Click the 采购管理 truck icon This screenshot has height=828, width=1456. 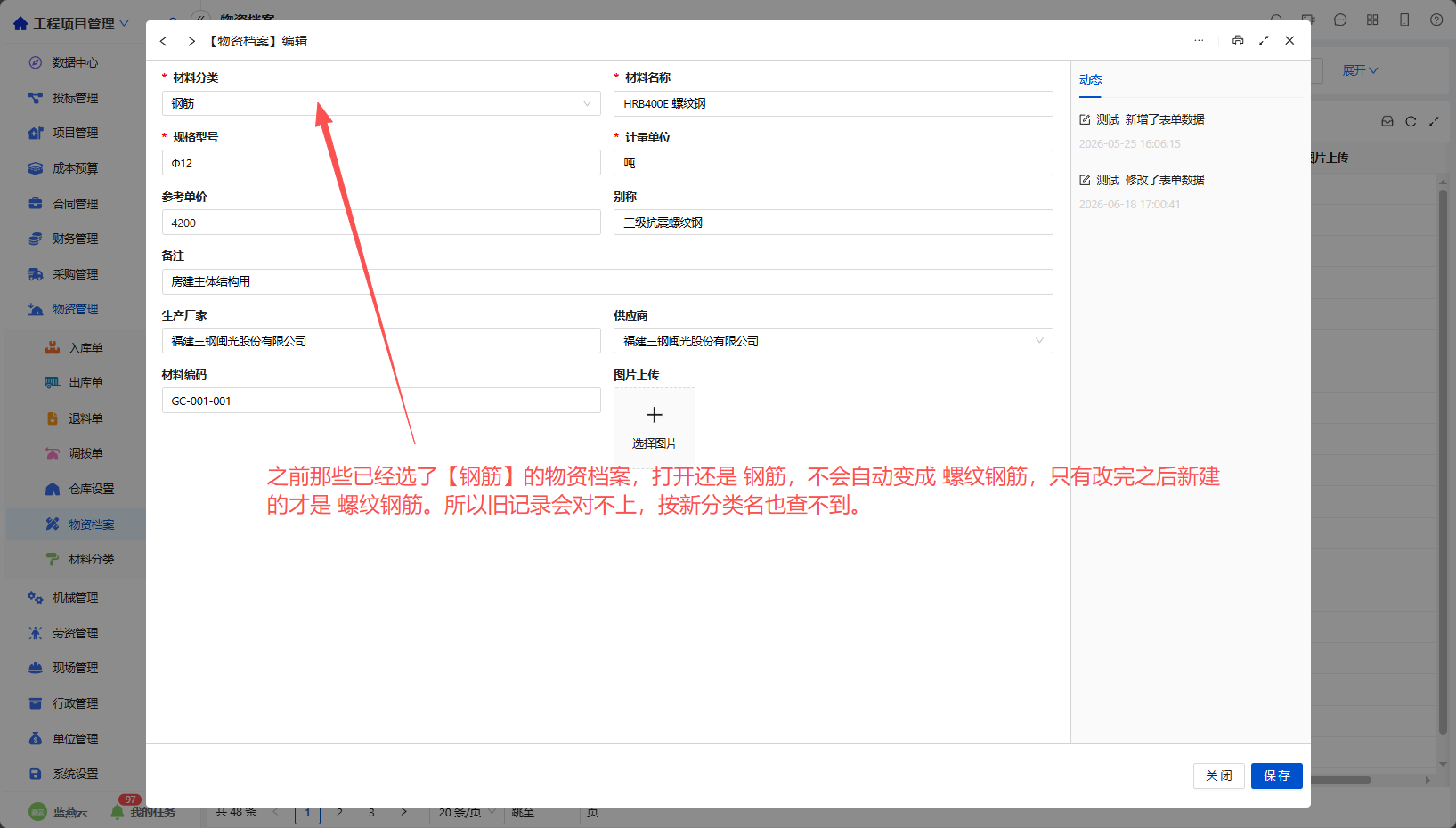pos(36,274)
